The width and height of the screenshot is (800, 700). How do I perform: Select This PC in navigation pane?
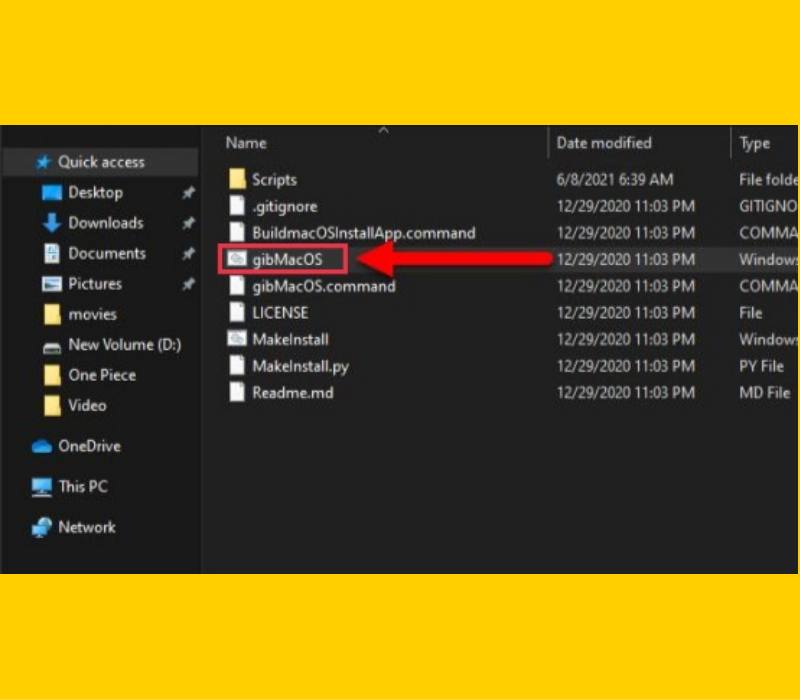pyautogui.click(x=83, y=487)
